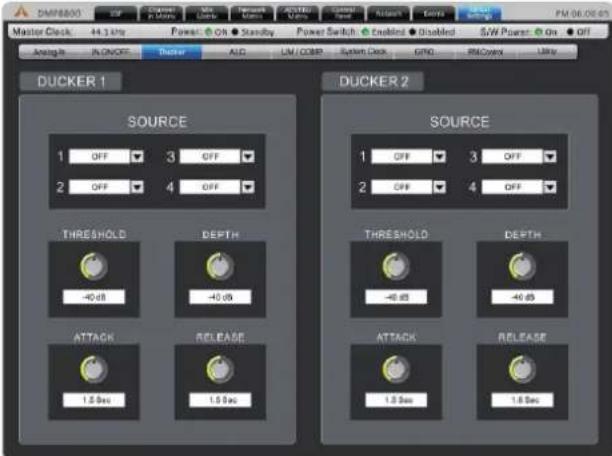Viewport: 612px width, 456px height.
Task: Click the Master Clock 44.1 kHz value
Action: pos(108,32)
